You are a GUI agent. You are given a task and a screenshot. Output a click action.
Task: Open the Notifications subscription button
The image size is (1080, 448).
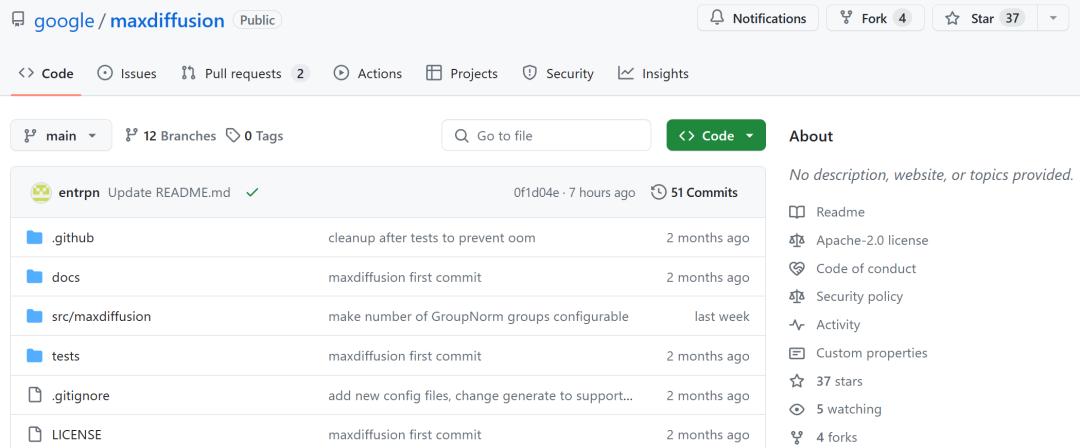point(757,18)
